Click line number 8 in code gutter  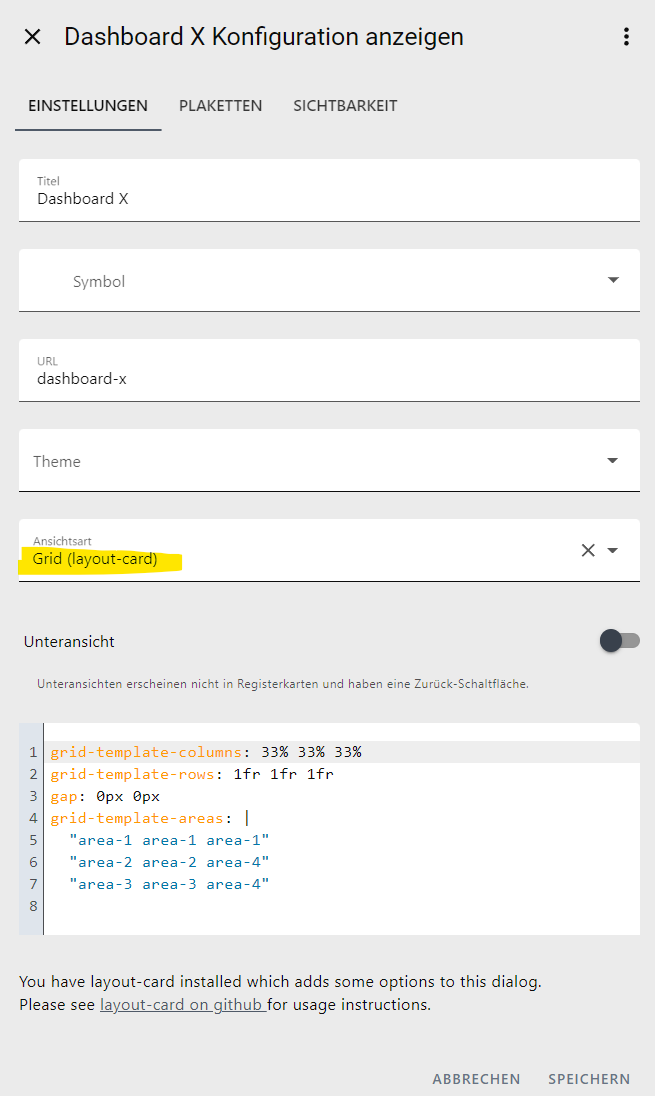[x=33, y=906]
